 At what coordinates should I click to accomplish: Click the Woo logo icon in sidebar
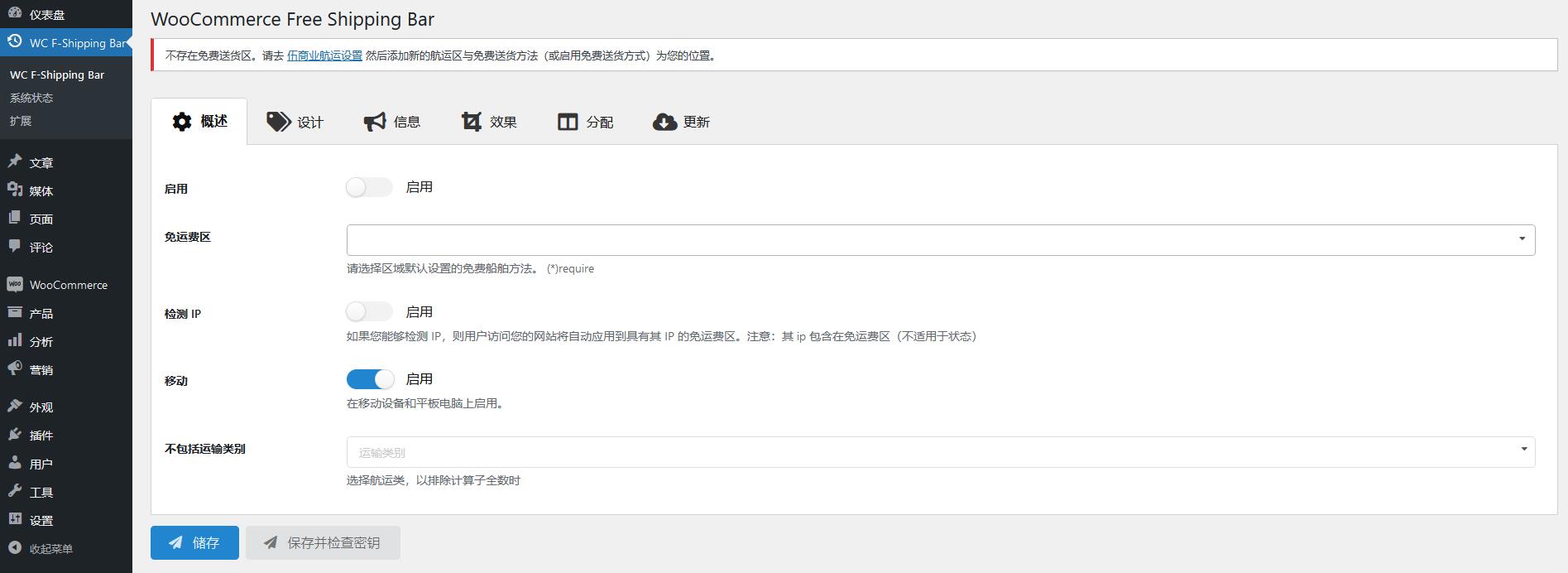point(15,284)
